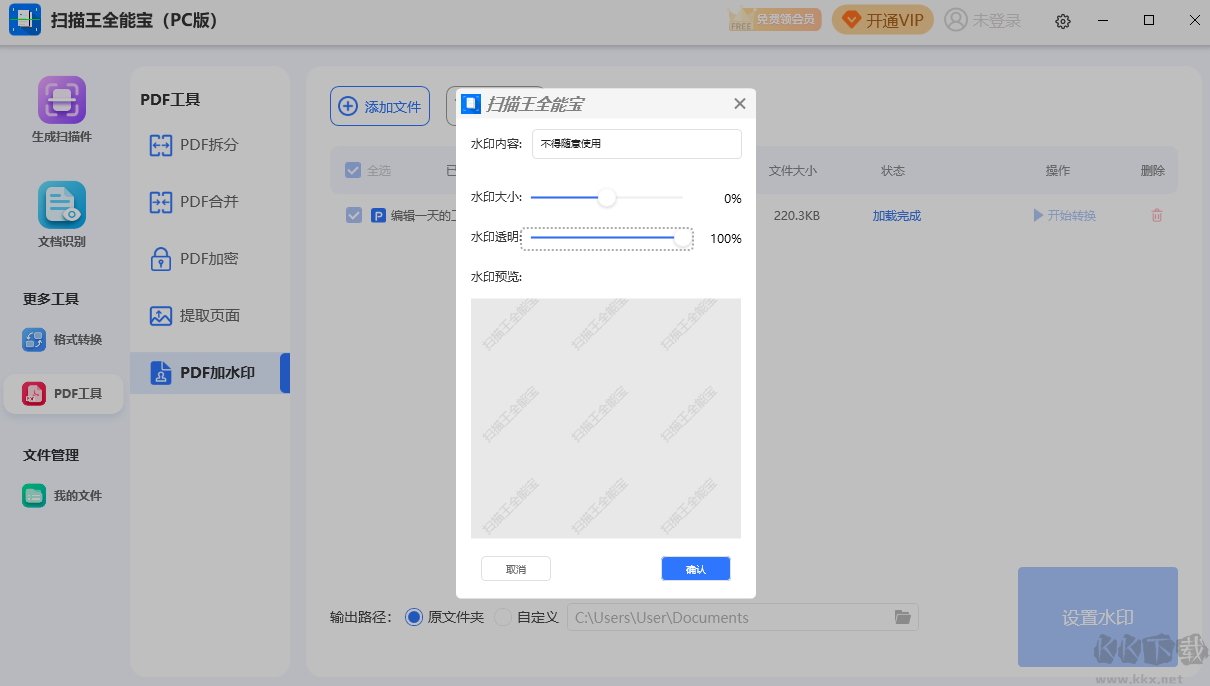This screenshot has width=1210, height=686.
Task: Open settings via the gear icon
Action: 1062,20
